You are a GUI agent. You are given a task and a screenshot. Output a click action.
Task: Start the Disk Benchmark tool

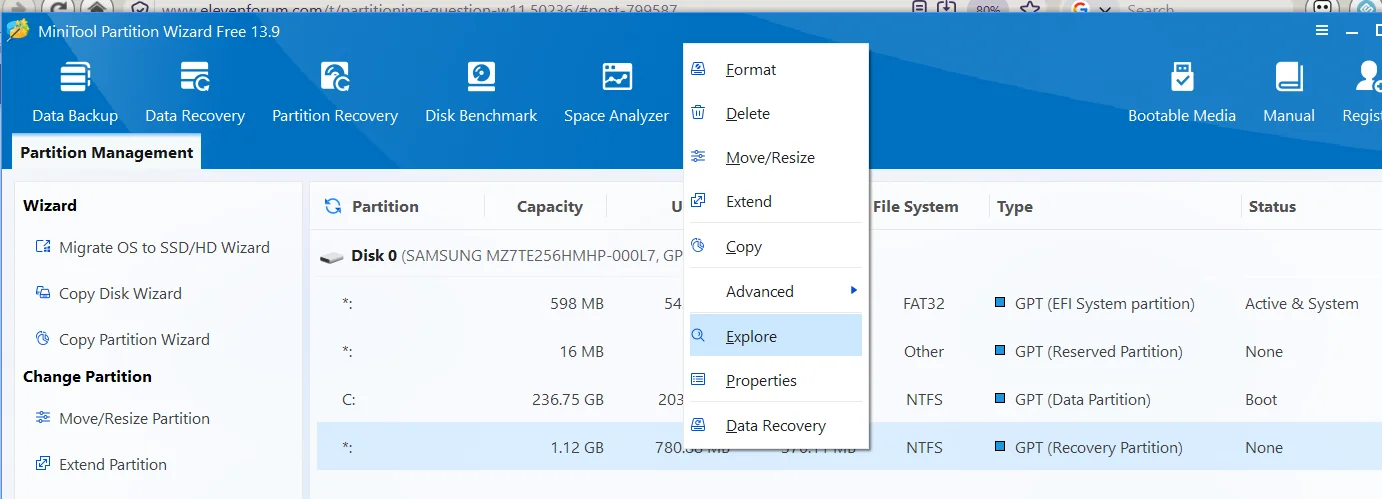click(481, 92)
